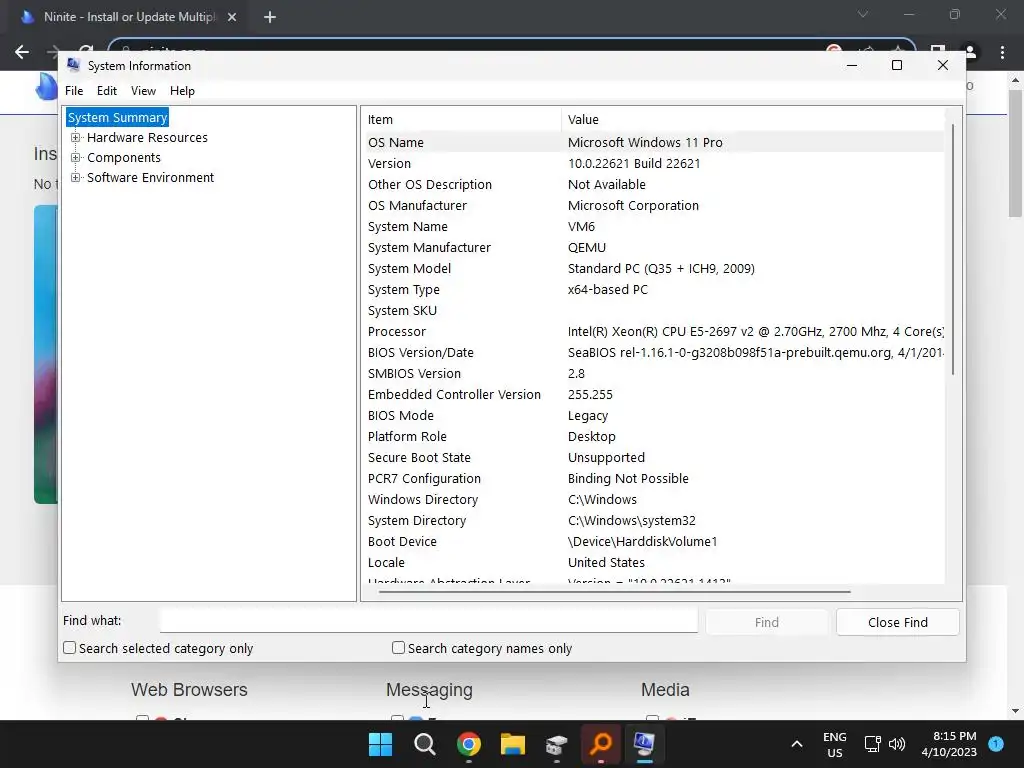Select the Hardware Resources label
The image size is (1024, 768).
click(x=148, y=138)
